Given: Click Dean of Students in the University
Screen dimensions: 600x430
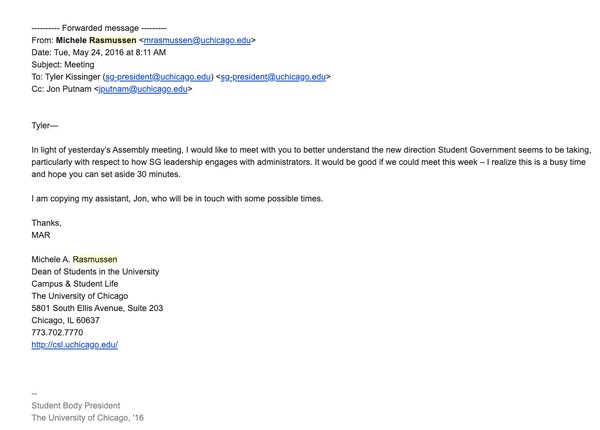Looking at the screenshot, I should [x=95, y=272].
